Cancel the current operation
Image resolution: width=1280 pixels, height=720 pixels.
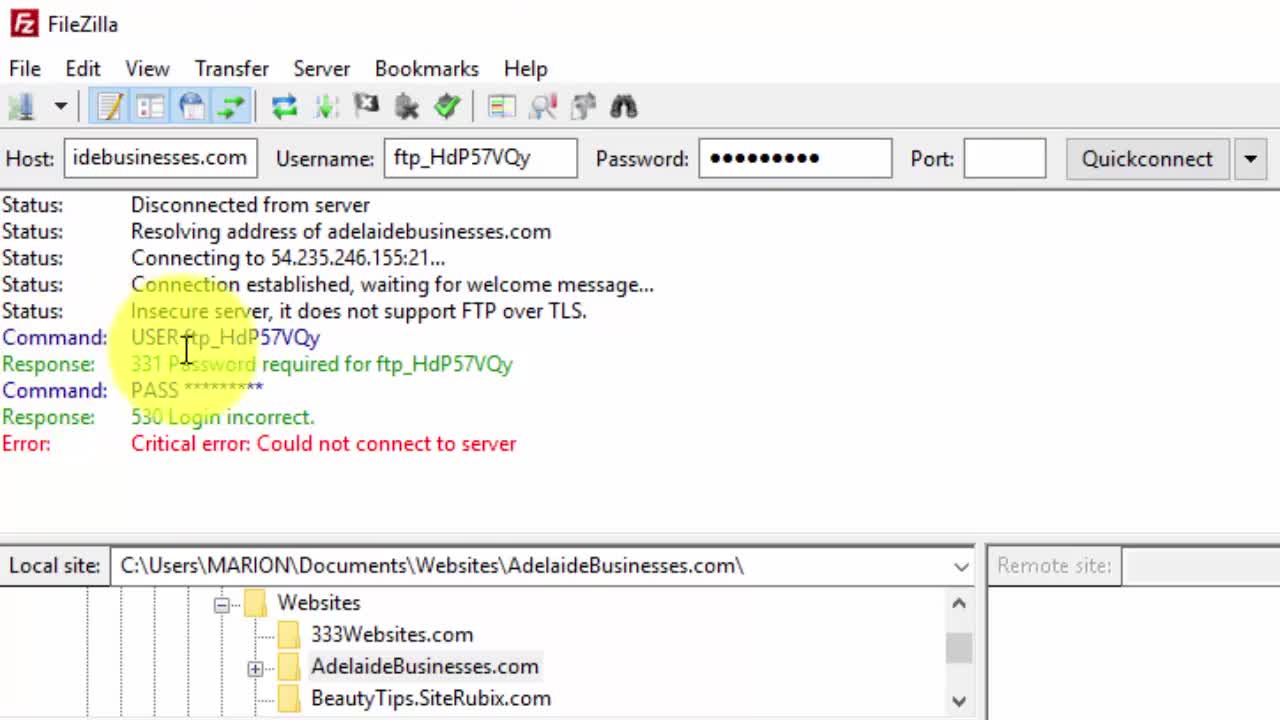[x=366, y=106]
